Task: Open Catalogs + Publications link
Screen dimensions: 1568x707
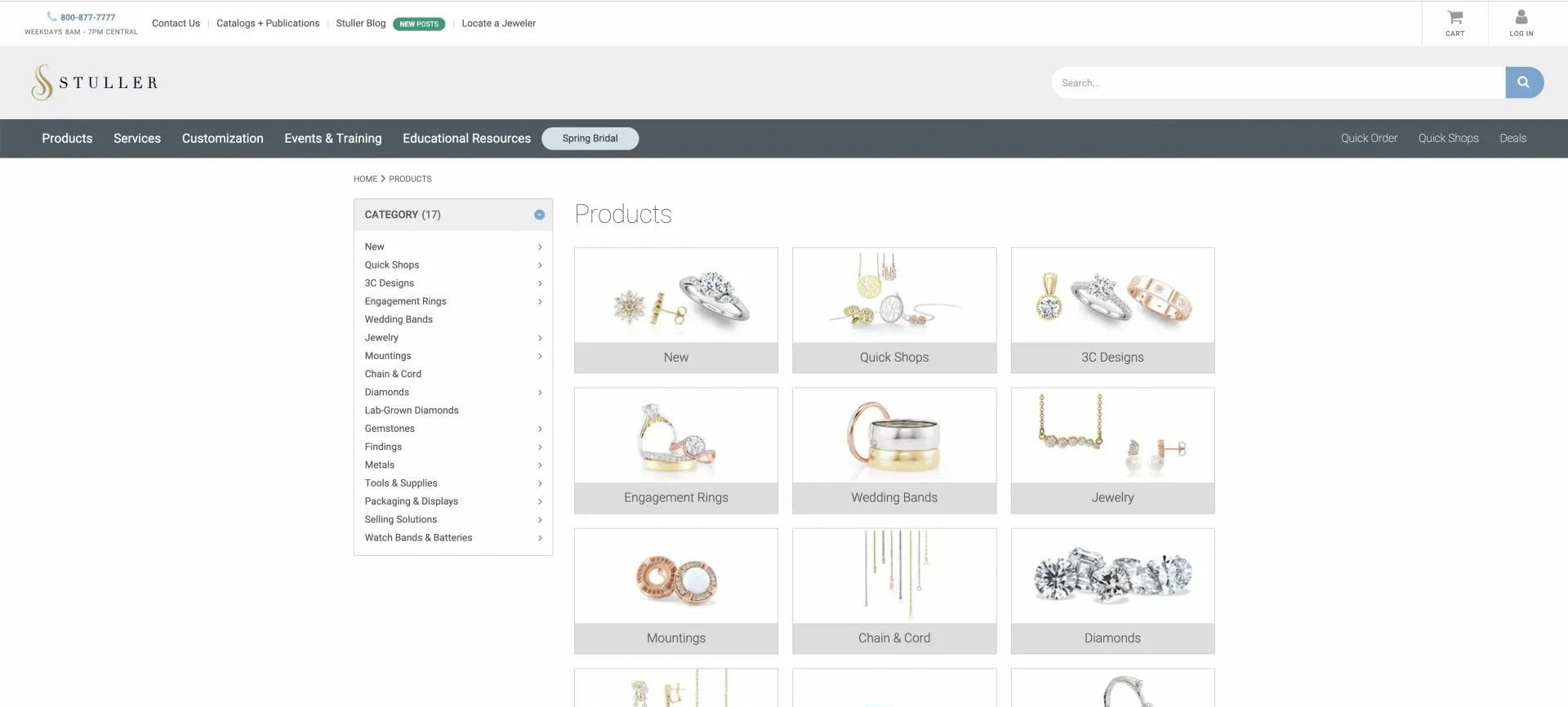Action: [268, 23]
